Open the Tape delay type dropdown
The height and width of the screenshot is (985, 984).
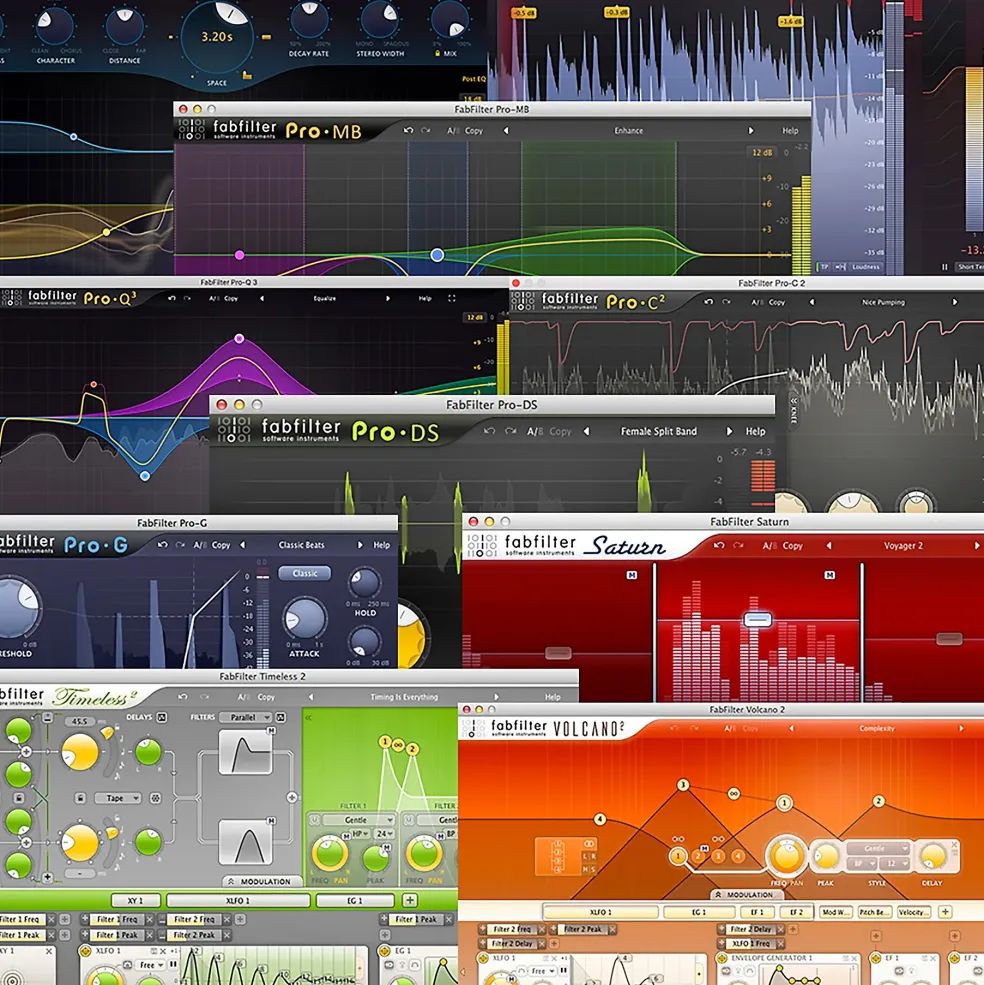pos(118,798)
